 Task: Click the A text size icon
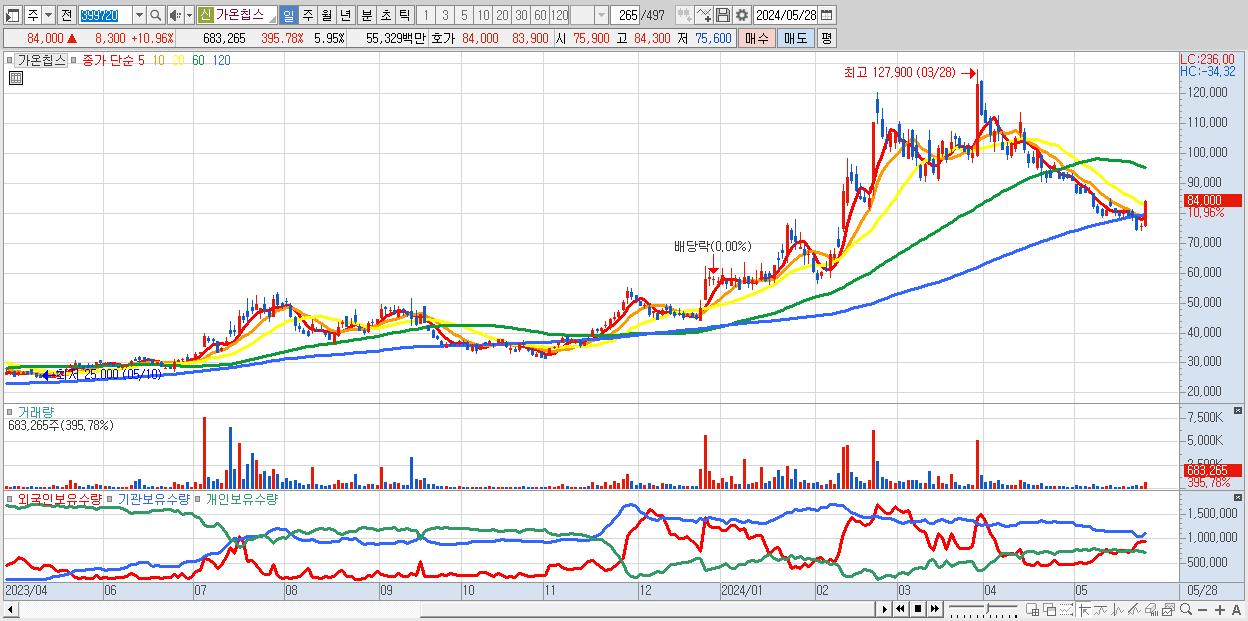[x=1236, y=610]
